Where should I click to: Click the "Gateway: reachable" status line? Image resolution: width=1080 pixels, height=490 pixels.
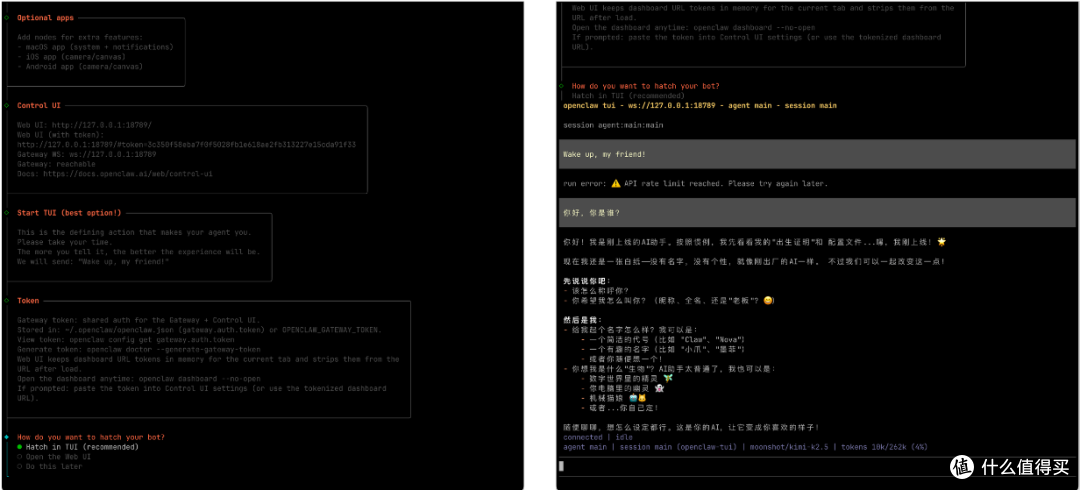tap(54, 164)
